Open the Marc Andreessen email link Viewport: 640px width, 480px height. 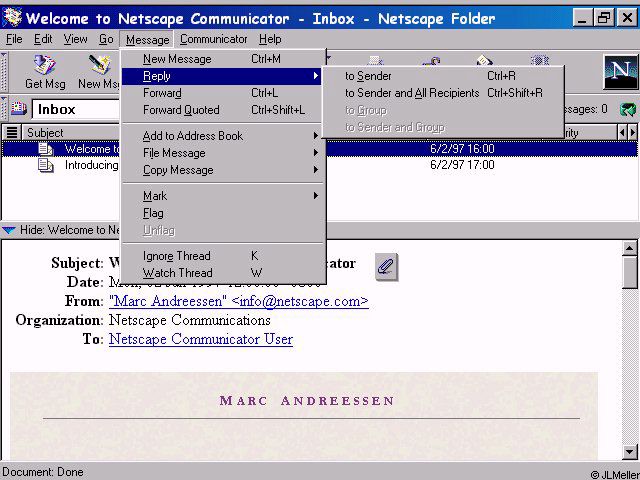point(239,301)
